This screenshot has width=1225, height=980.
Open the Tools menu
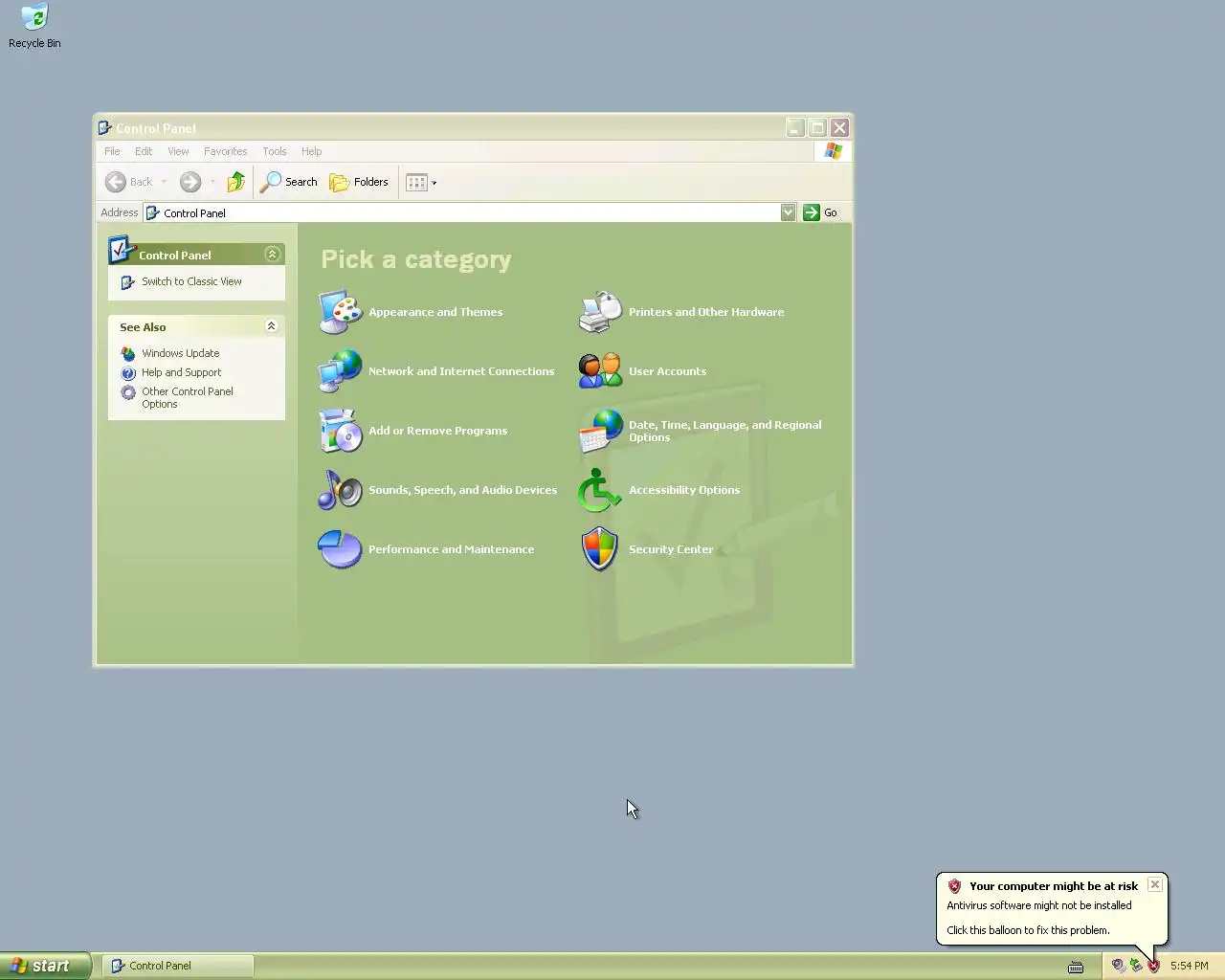tap(275, 151)
